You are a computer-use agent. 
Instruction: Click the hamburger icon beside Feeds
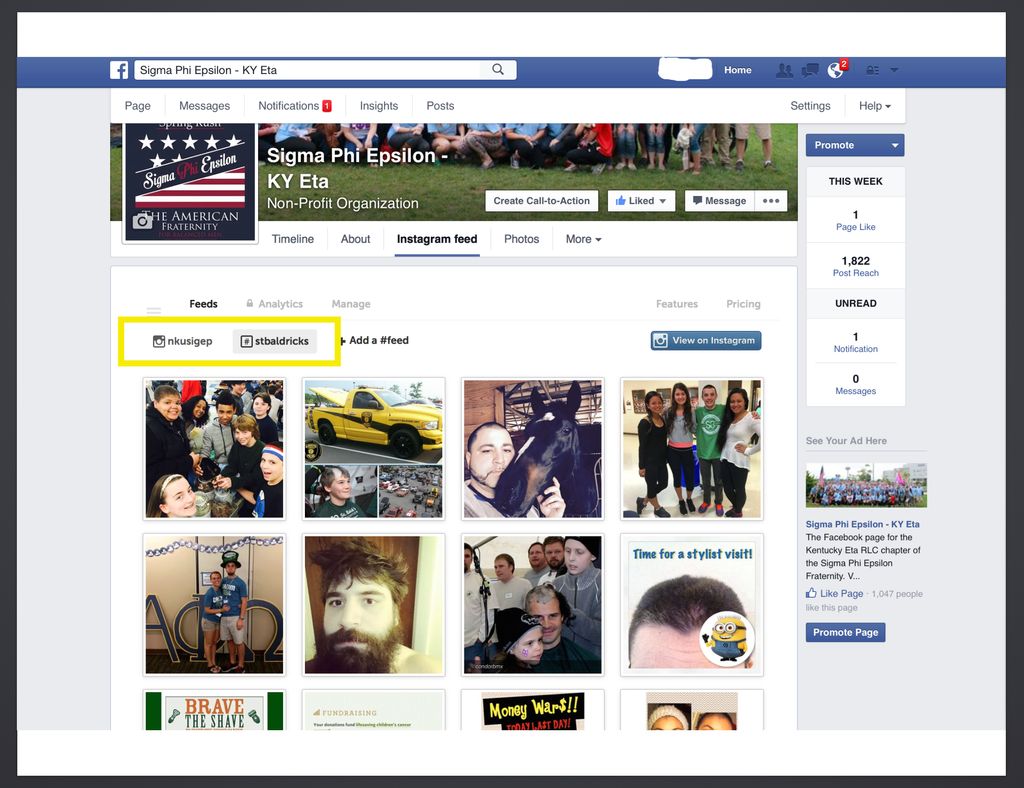pyautogui.click(x=153, y=310)
